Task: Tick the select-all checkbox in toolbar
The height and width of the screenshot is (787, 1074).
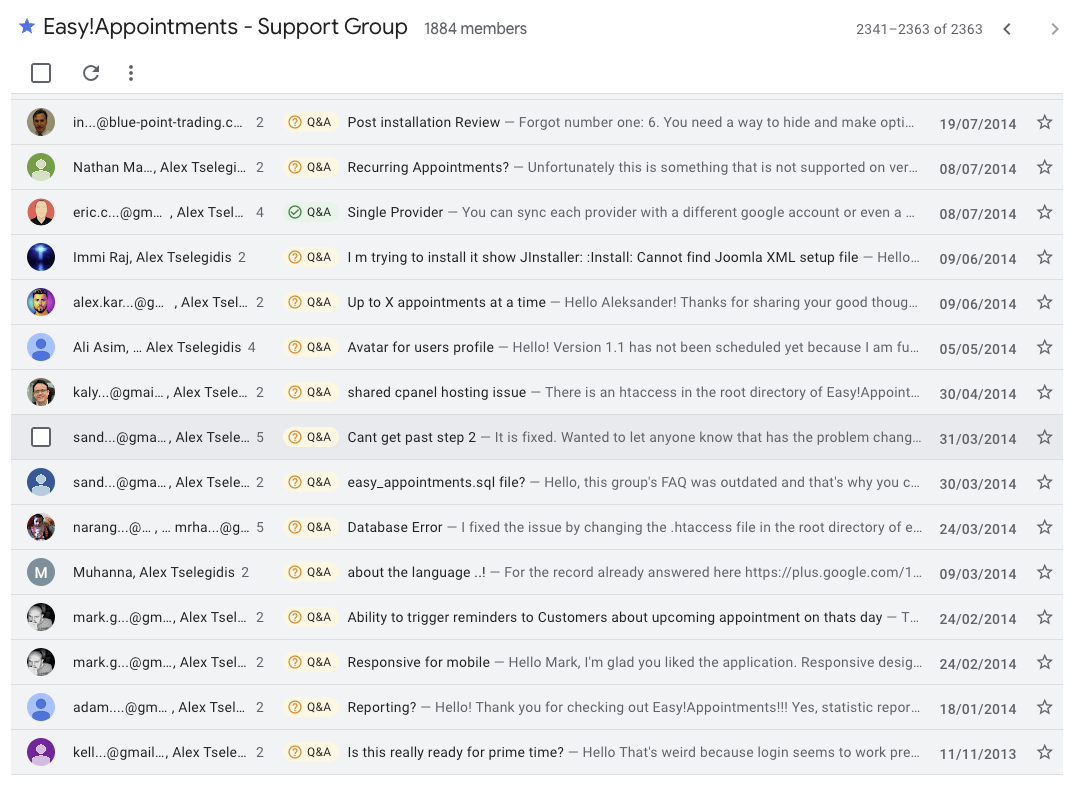Action: [x=41, y=73]
